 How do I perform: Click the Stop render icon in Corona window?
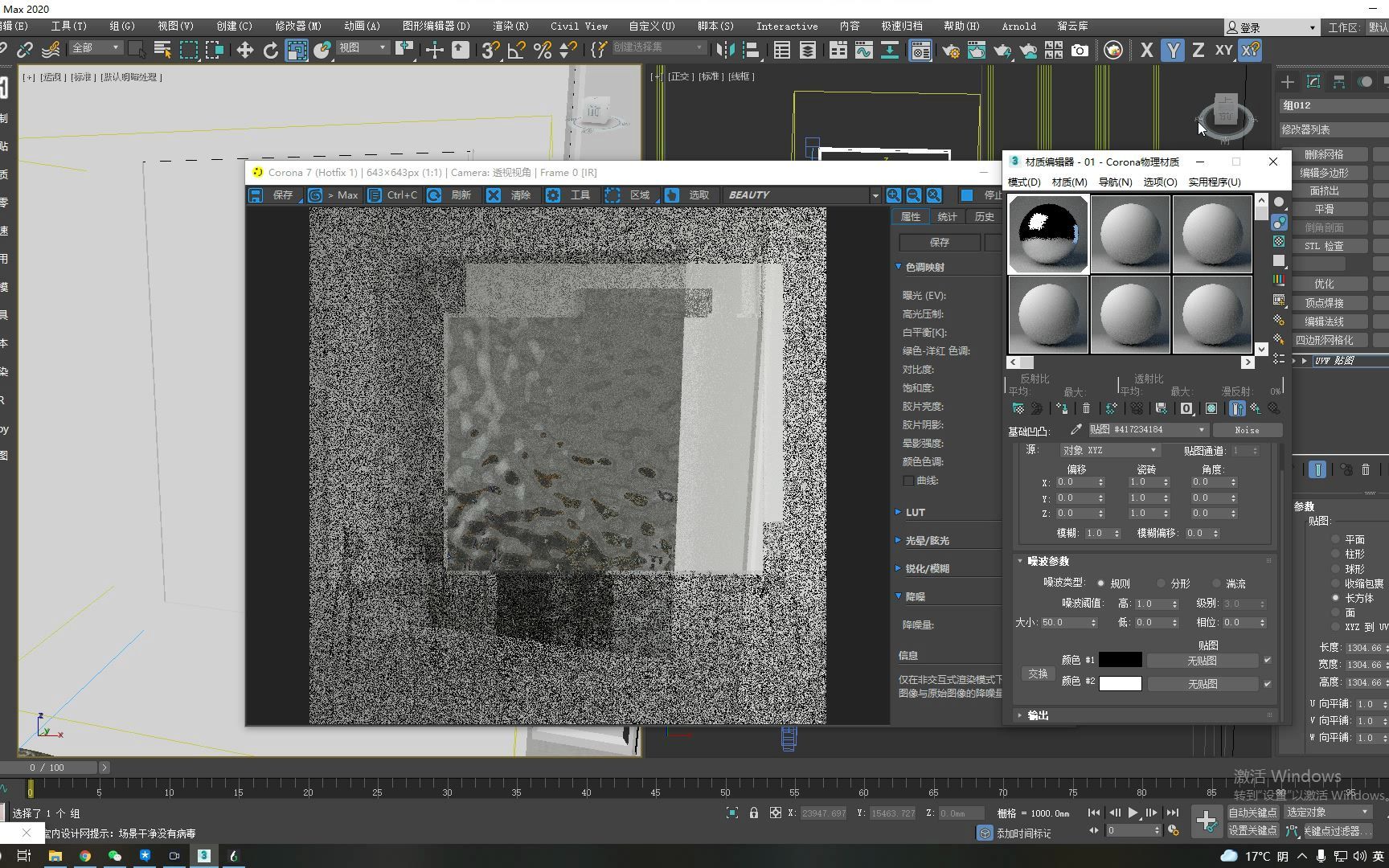click(x=967, y=195)
